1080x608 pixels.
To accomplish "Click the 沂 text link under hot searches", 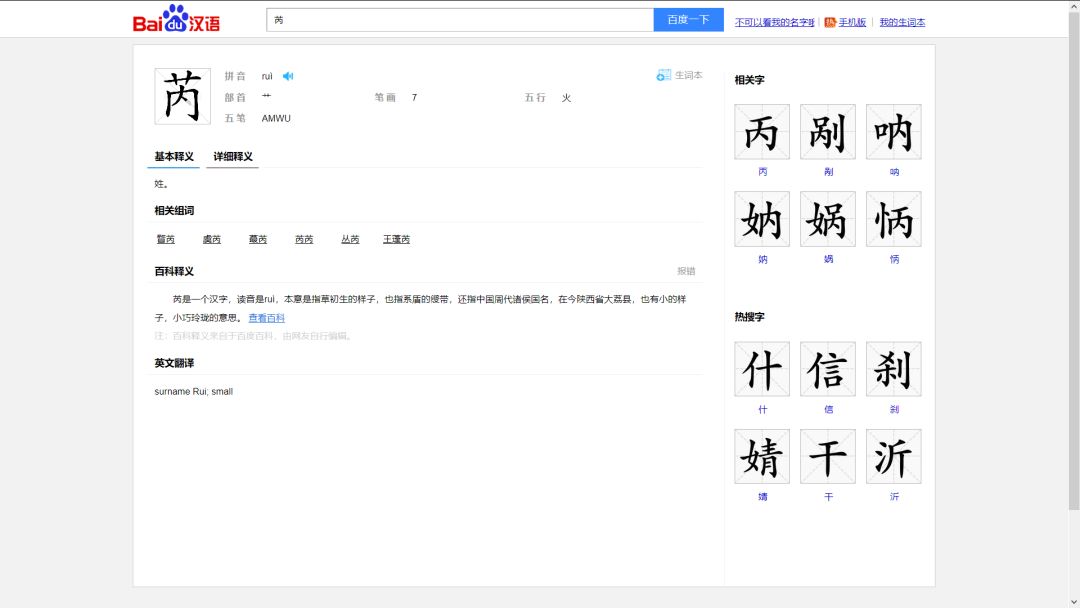I will point(894,496).
